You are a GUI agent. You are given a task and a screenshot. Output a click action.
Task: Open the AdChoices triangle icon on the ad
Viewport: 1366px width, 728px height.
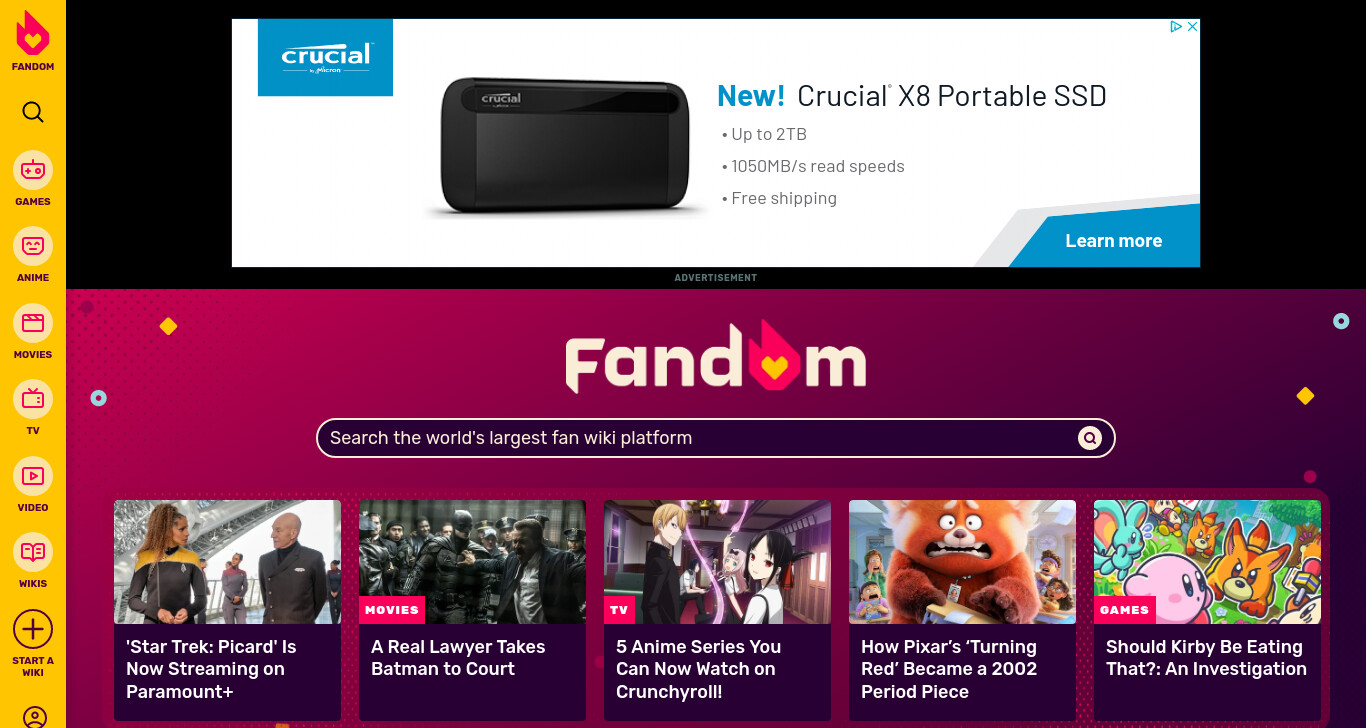1177,27
